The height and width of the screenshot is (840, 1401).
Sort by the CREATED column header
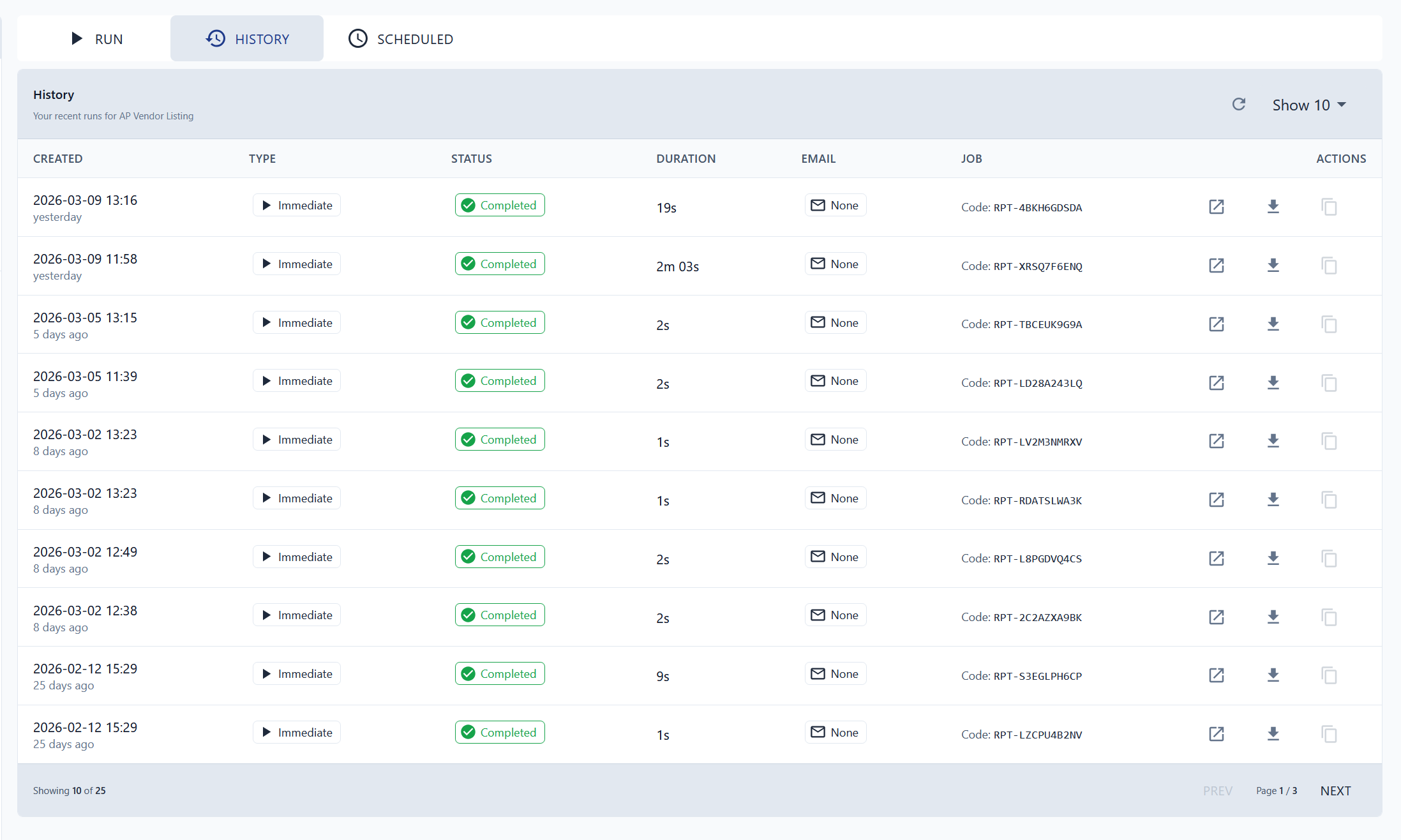pyautogui.click(x=57, y=158)
